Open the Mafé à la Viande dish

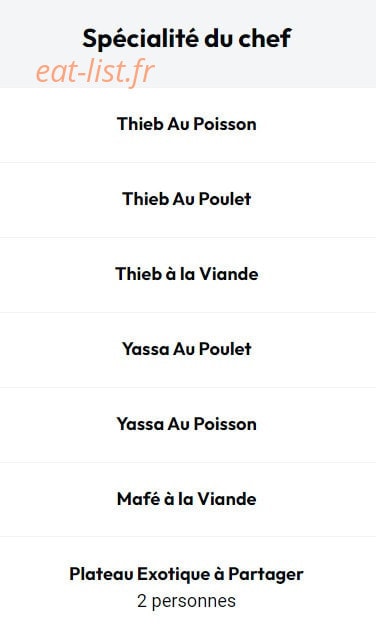[187, 499]
